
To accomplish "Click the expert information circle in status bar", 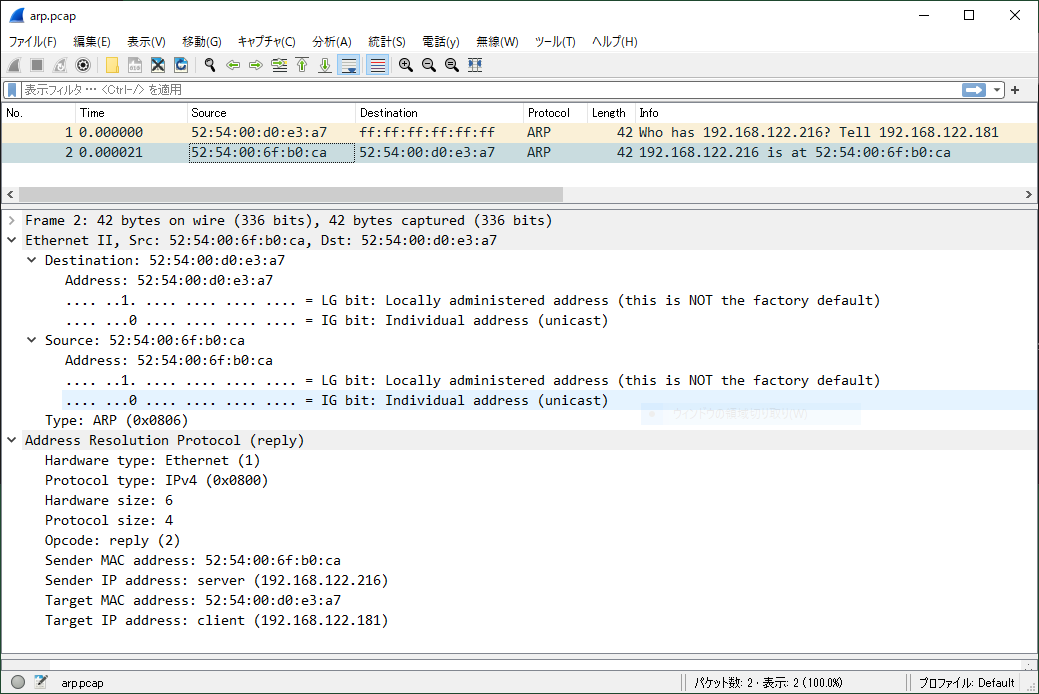I will pyautogui.click(x=18, y=682).
